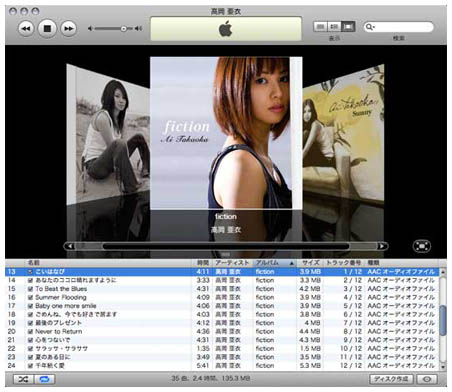Click the library summary status text

click(211, 379)
